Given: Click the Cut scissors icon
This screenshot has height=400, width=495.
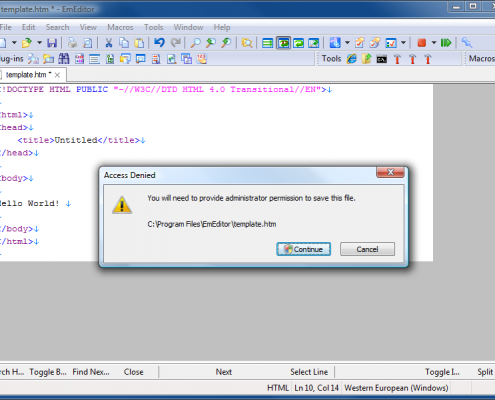Looking at the screenshot, I should click(109, 43).
